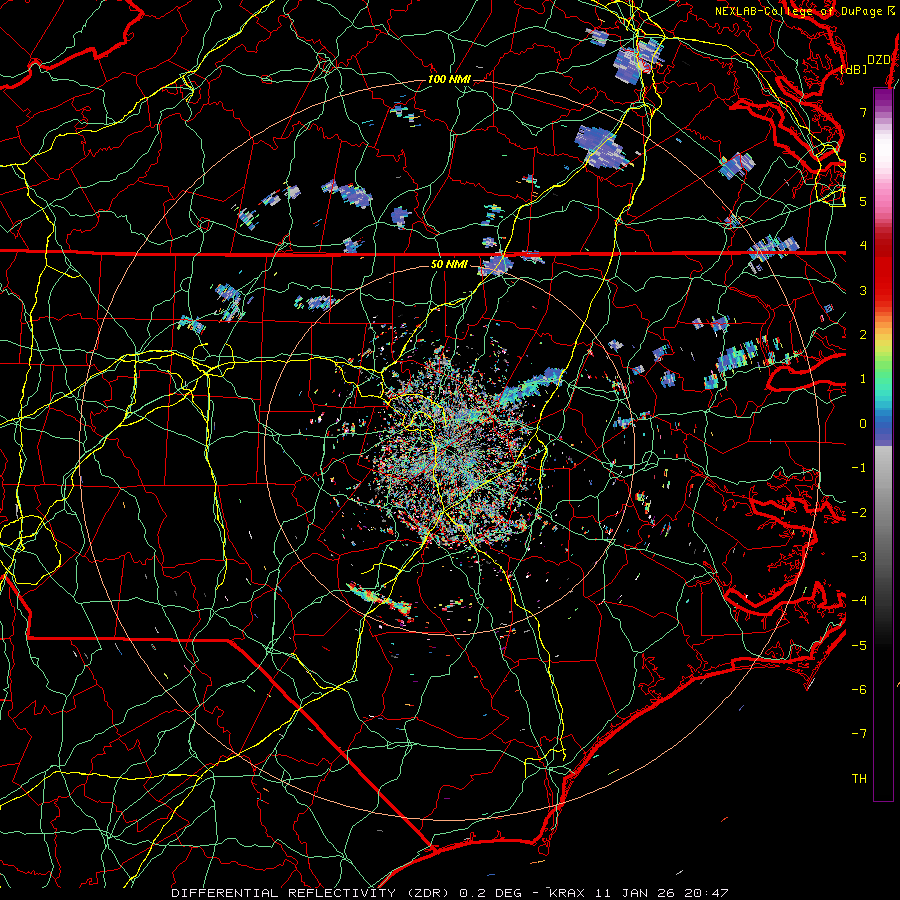Click the 7 value on the scale
Image resolution: width=900 pixels, height=900 pixels.
863,112
